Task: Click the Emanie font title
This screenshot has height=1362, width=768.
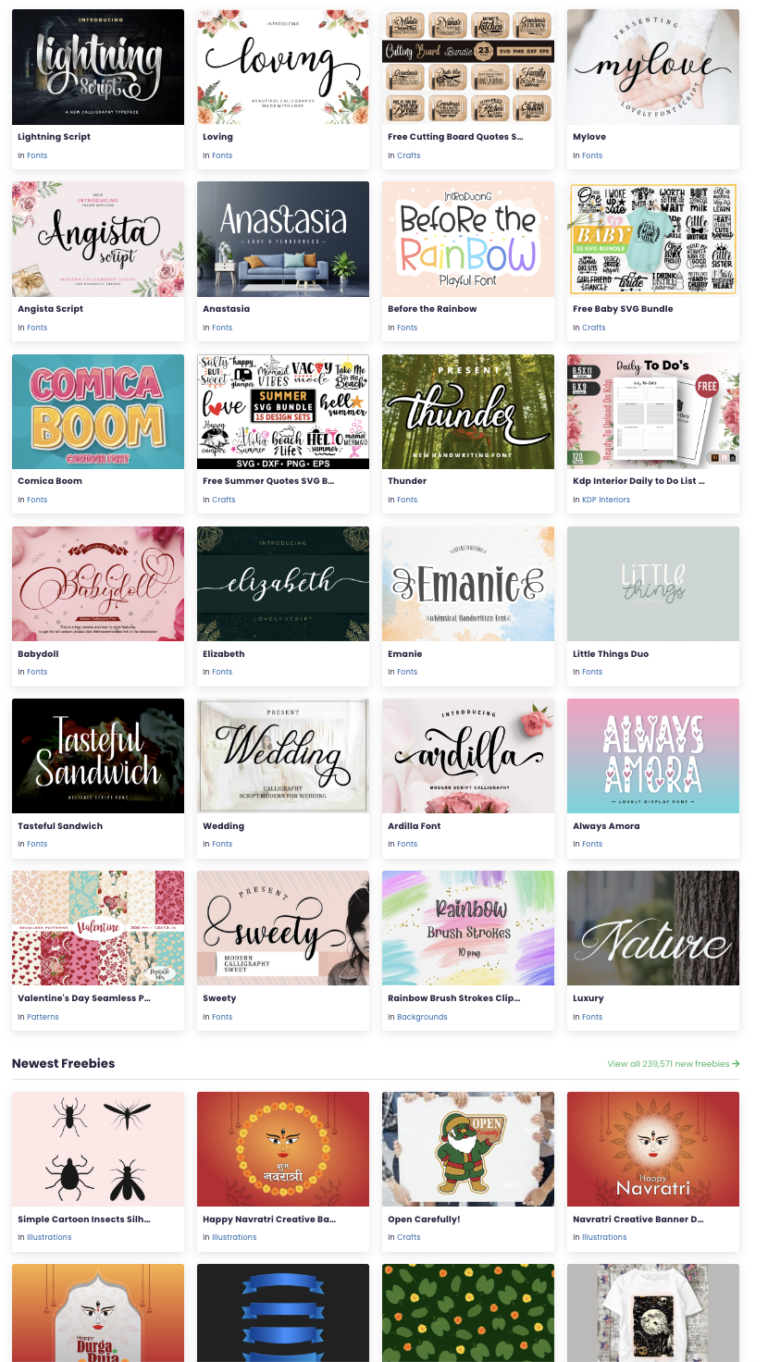Action: tap(405, 654)
